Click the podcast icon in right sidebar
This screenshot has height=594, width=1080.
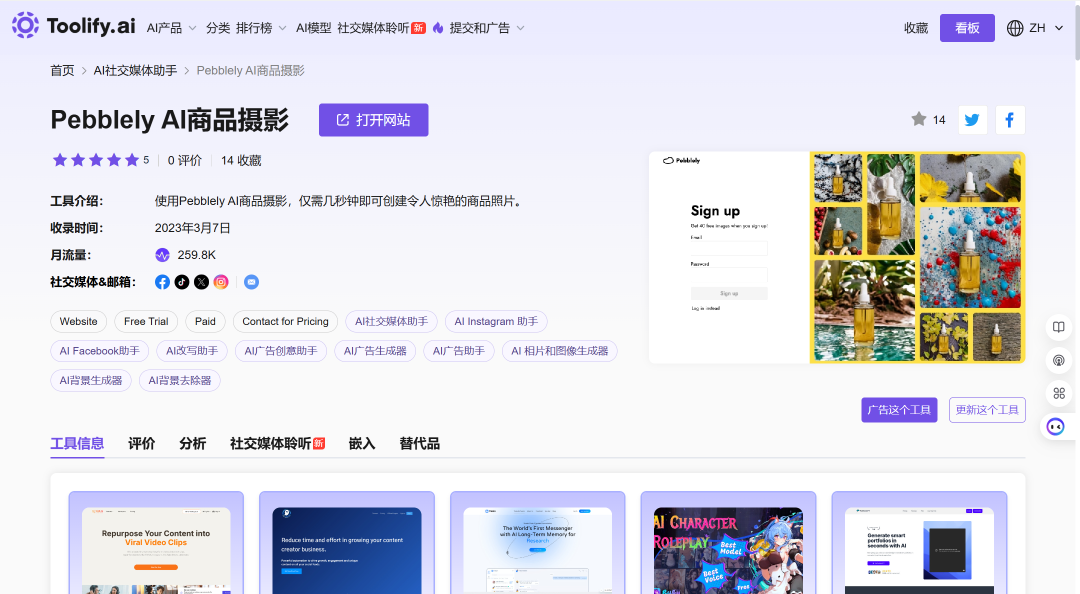click(1059, 360)
